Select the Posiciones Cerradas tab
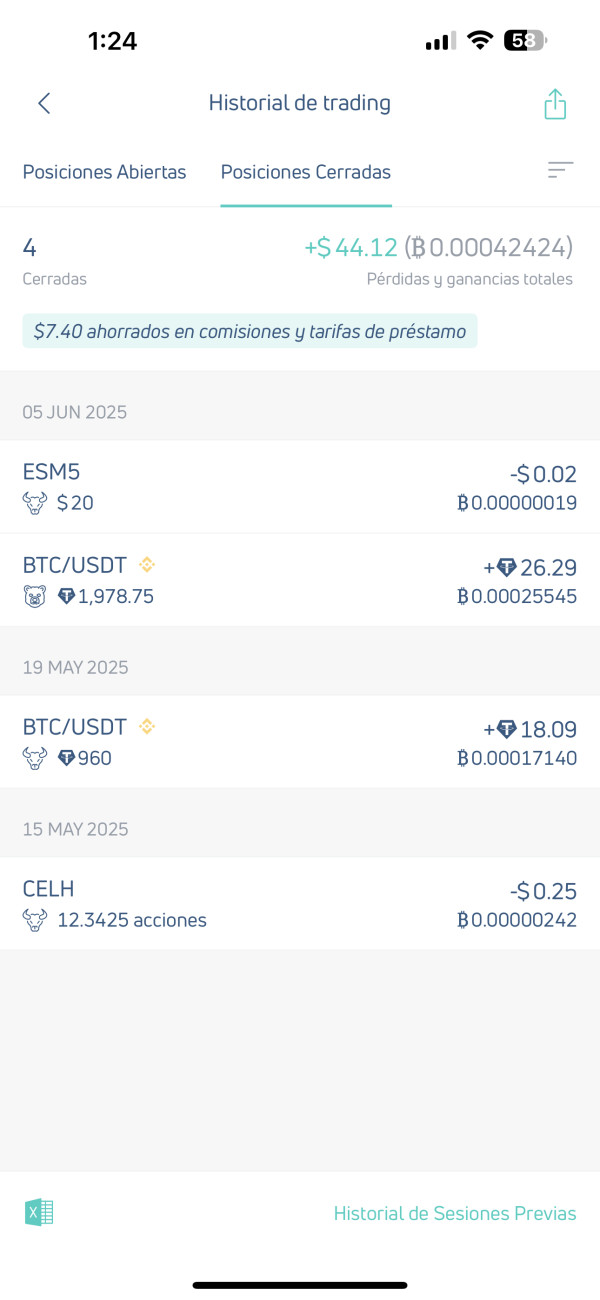The width and height of the screenshot is (600, 1300). (305, 172)
